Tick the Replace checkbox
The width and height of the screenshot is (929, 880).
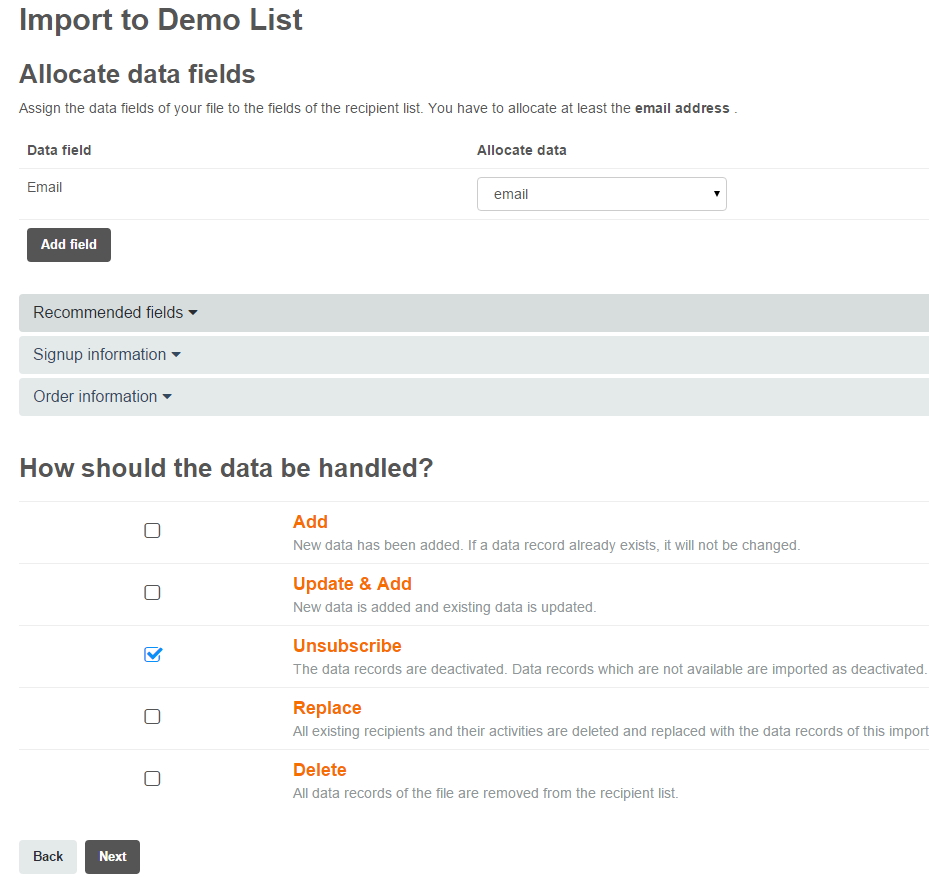[152, 717]
